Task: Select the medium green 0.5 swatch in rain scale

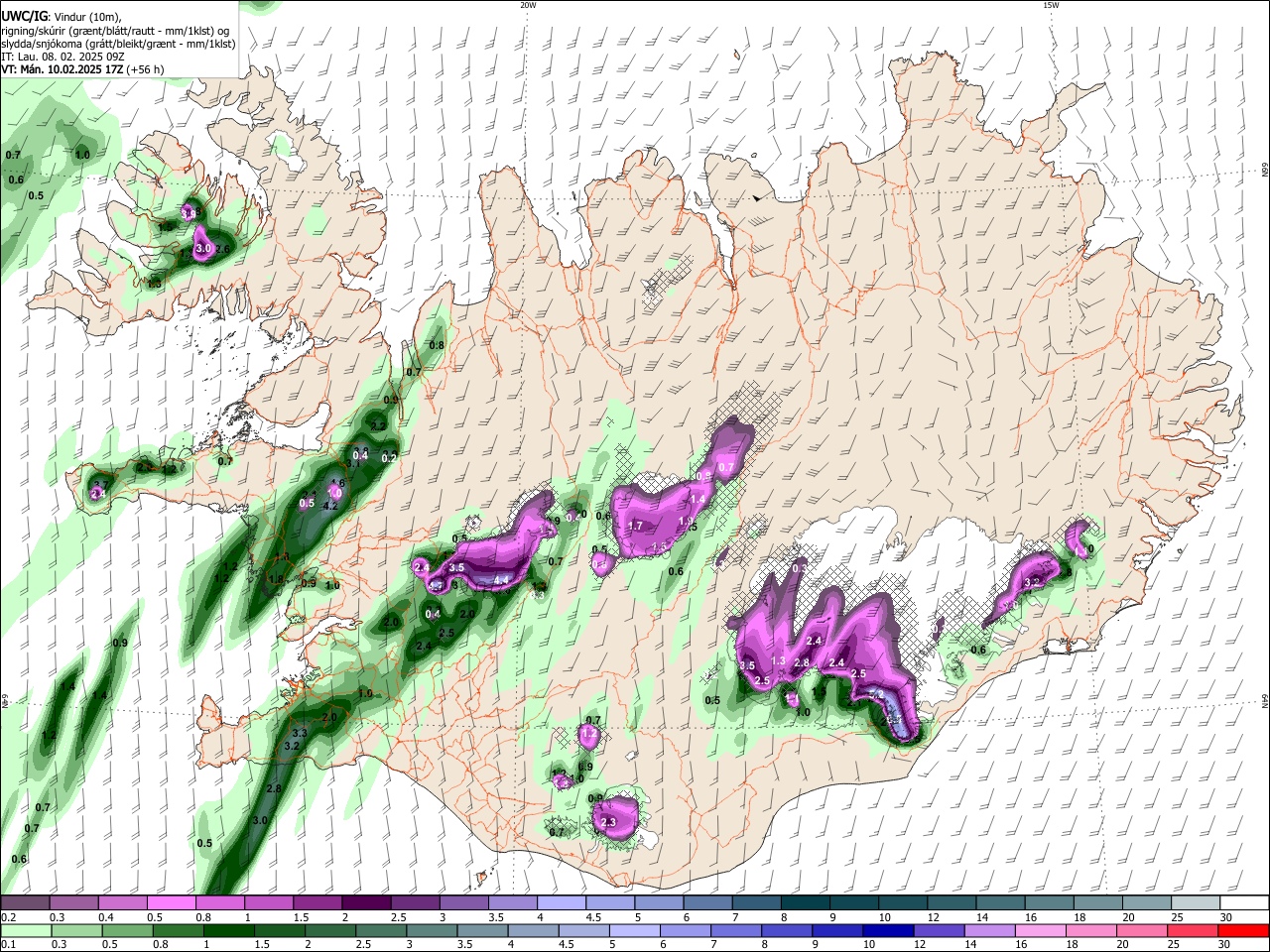Action: coord(128,931)
